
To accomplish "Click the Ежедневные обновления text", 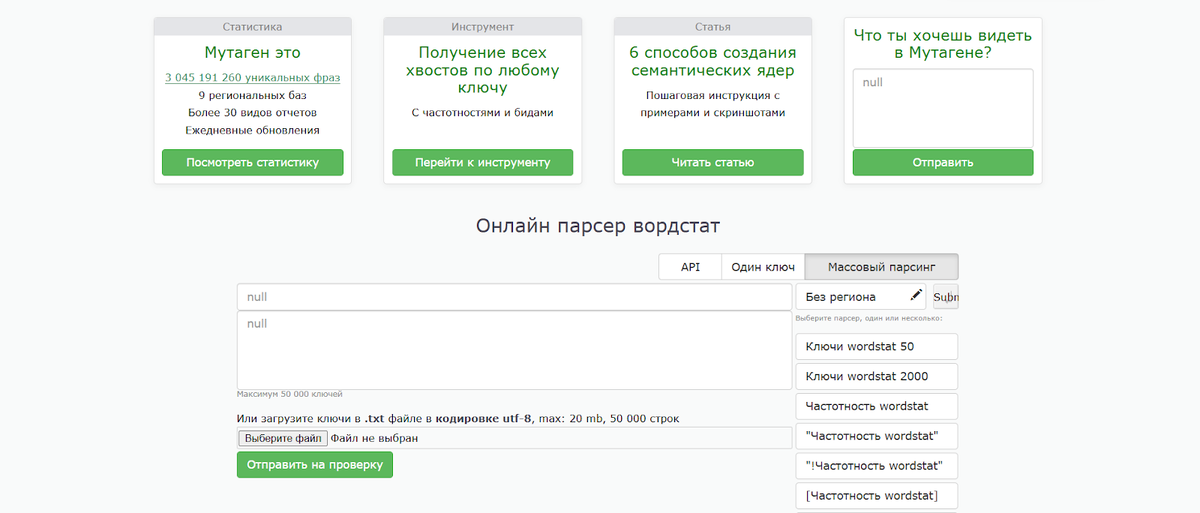I will [253, 130].
